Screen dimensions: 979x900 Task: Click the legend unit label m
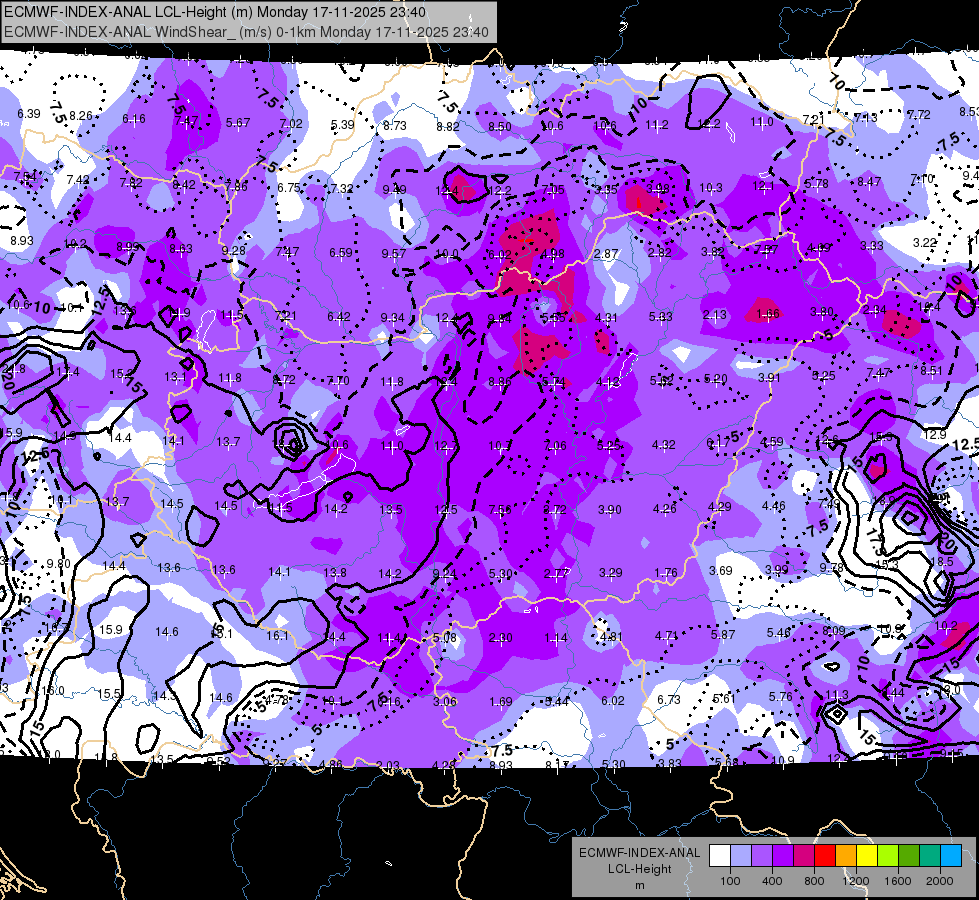pyautogui.click(x=639, y=885)
